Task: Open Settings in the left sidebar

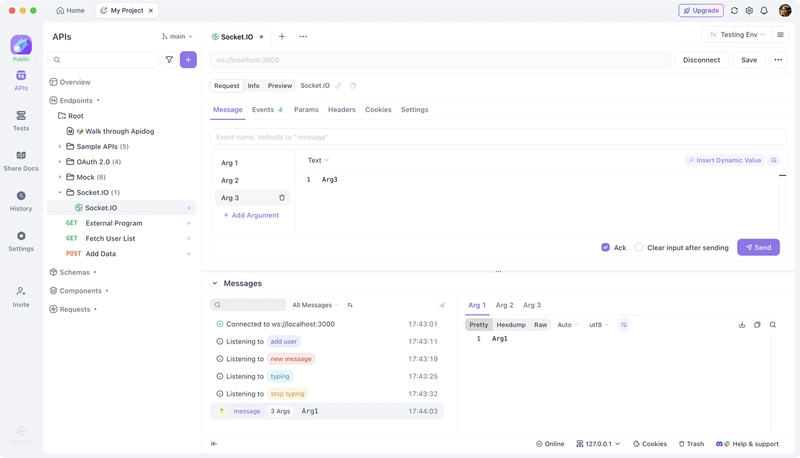Action: coord(21,242)
